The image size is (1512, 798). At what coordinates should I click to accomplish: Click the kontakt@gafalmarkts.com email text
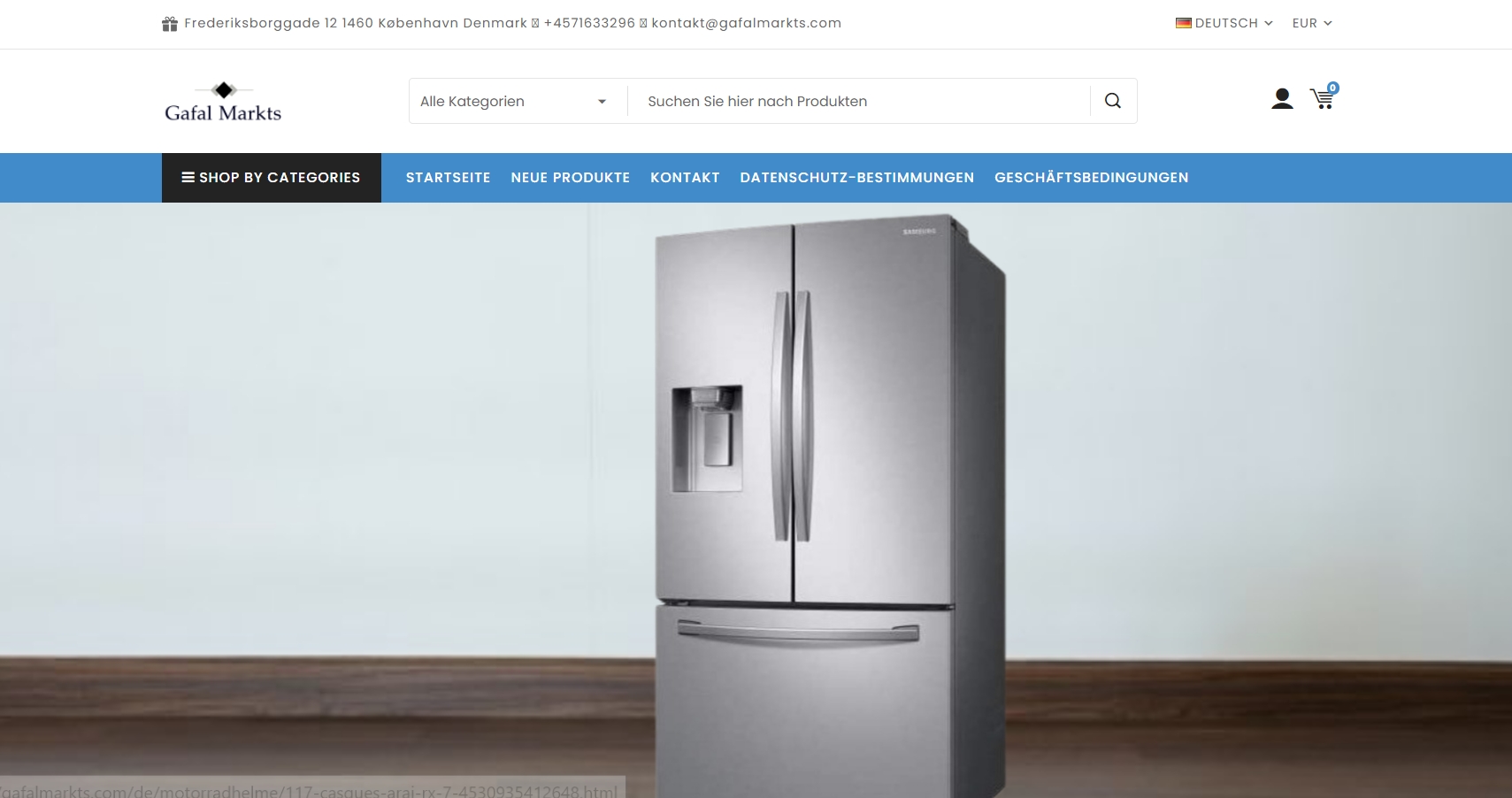747,23
